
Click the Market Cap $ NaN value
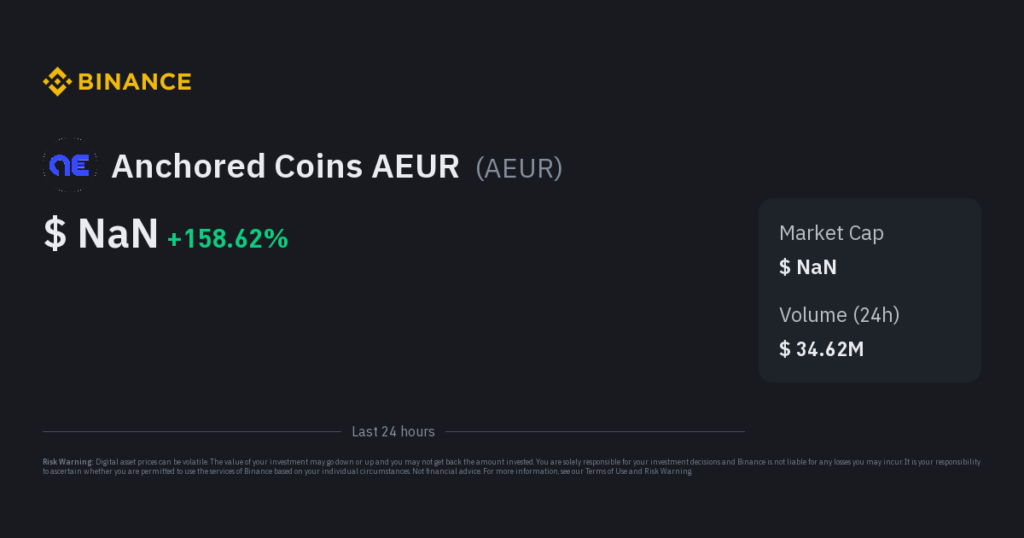(x=808, y=267)
